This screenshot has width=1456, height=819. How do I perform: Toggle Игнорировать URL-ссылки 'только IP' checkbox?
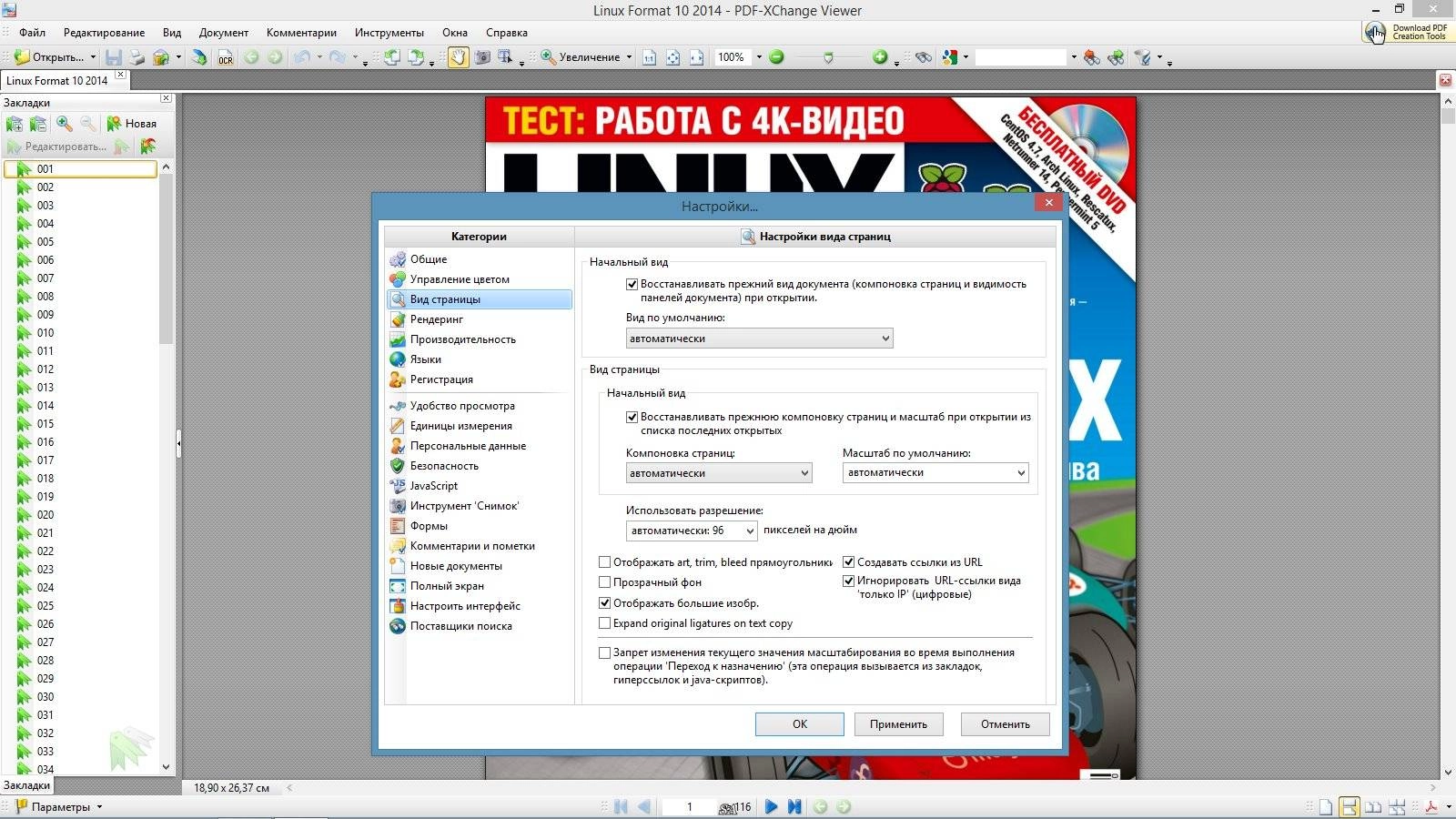(x=848, y=581)
